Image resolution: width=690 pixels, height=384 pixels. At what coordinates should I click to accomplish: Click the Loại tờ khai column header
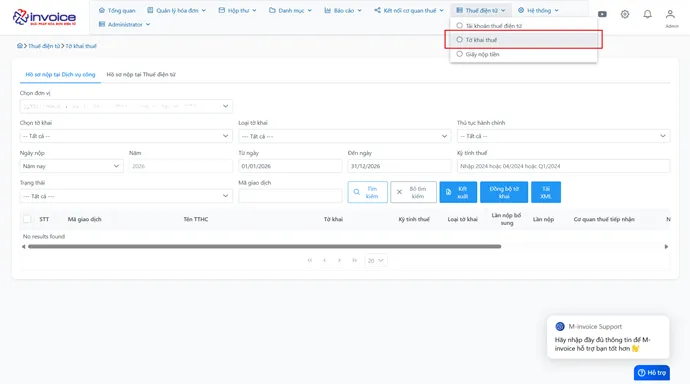(462, 219)
